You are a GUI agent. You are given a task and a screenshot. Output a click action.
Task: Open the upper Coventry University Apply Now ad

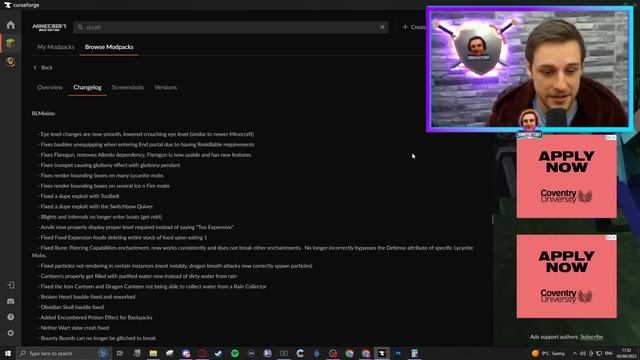click(567, 176)
